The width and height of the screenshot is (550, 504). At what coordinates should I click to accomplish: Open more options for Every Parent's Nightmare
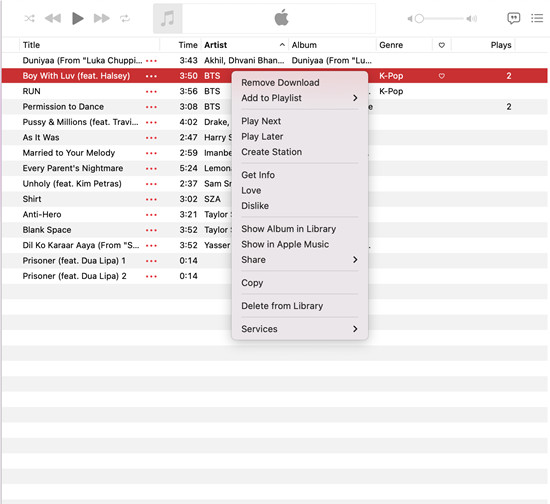(x=151, y=169)
